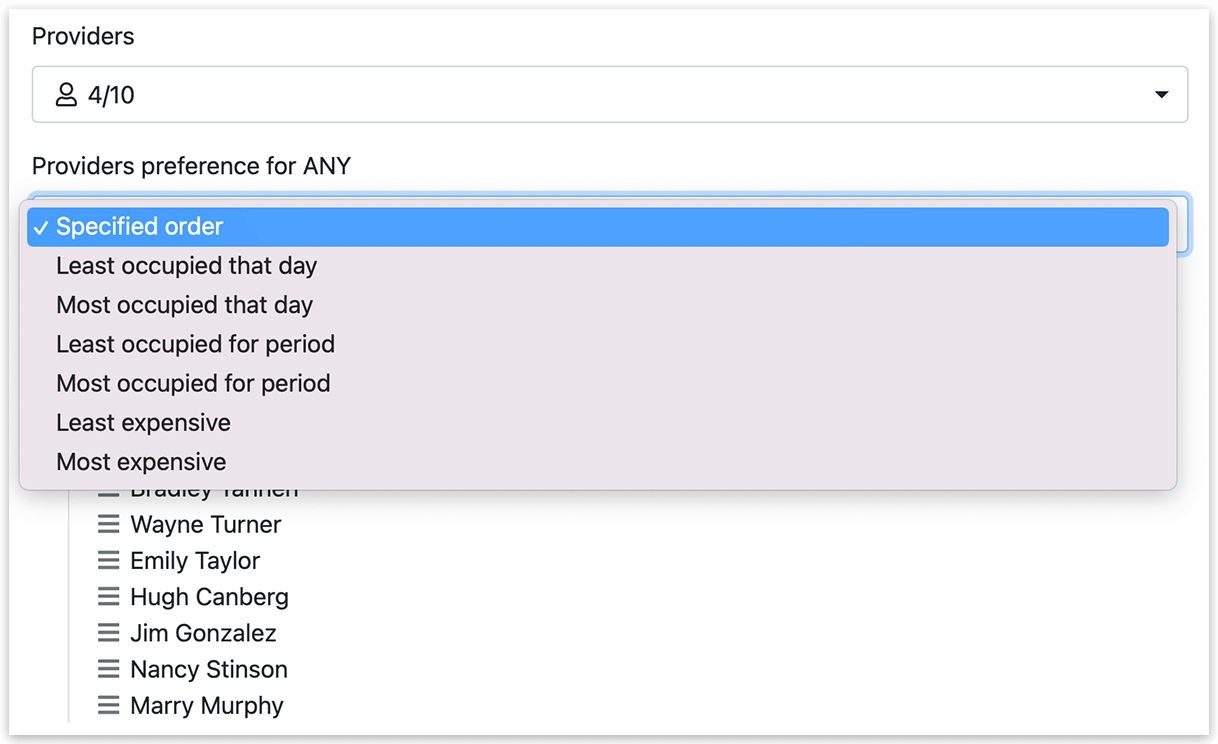1218x744 pixels.
Task: Select Least expensive preference
Action: tap(598, 422)
